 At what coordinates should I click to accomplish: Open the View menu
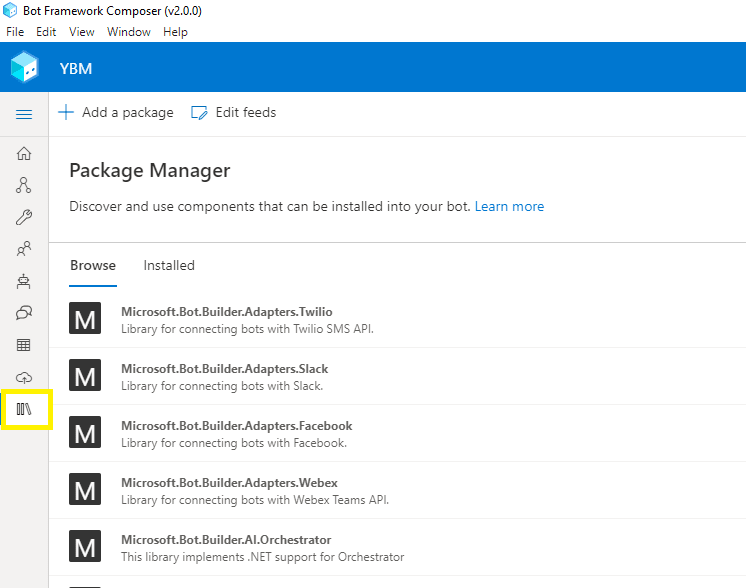[82, 32]
